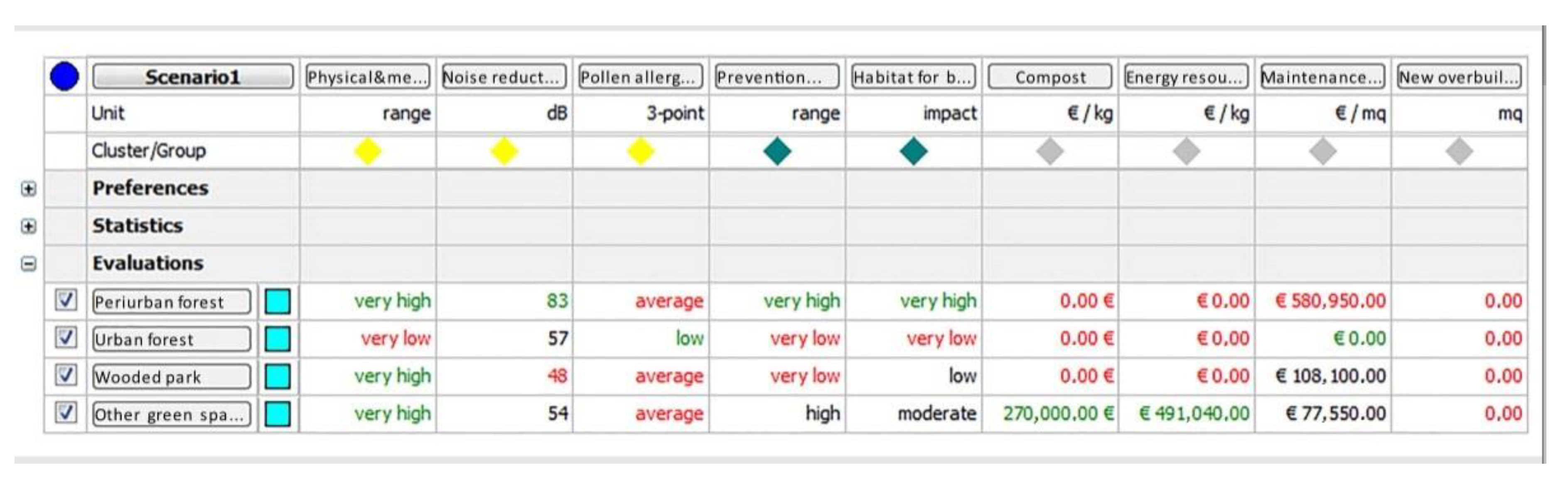Screen dimensions: 1568x492
Task: Click gray diamond under Compost column
Action: (1049, 151)
